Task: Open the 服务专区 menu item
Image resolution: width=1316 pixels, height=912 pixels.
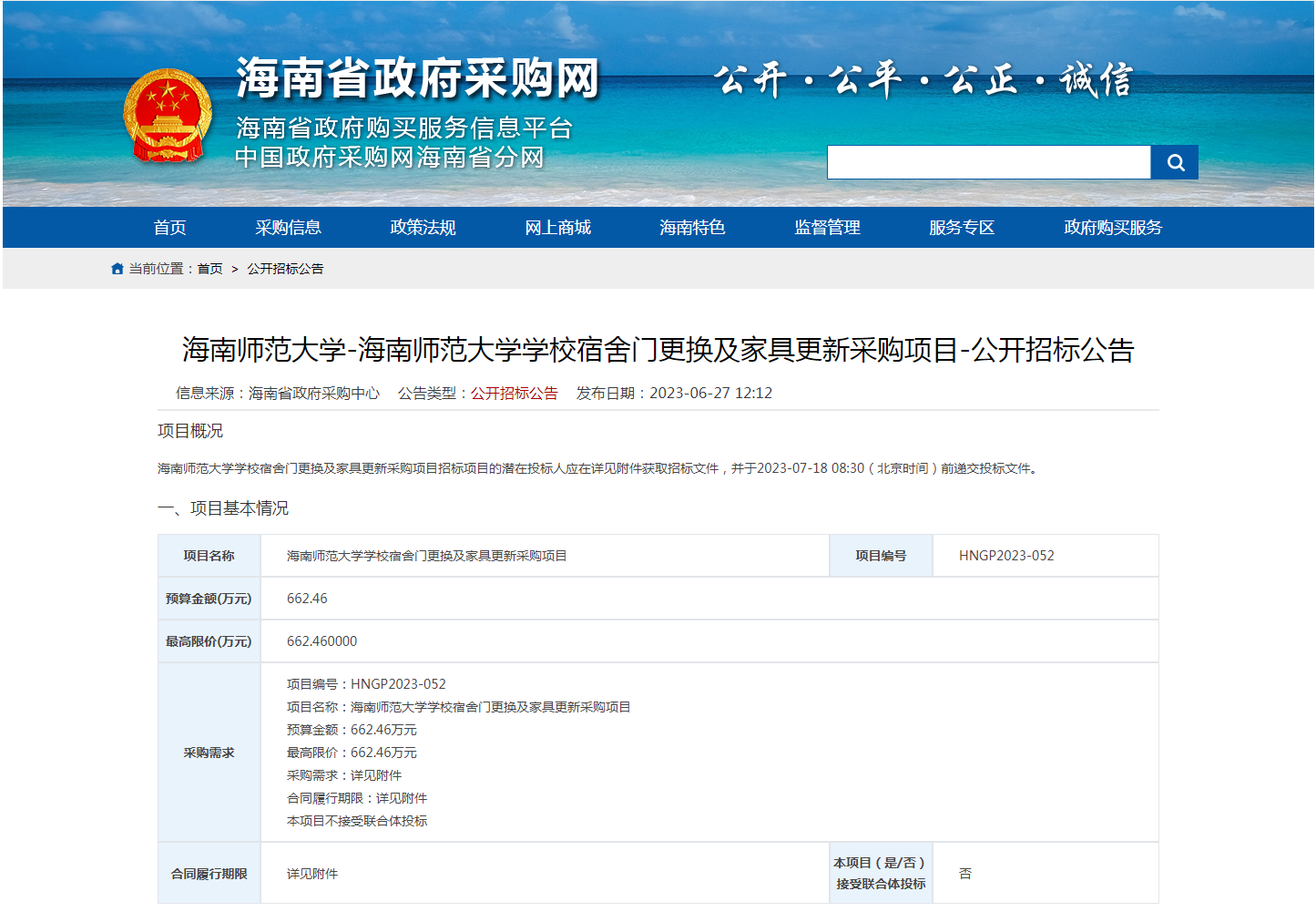Action: click(x=962, y=228)
